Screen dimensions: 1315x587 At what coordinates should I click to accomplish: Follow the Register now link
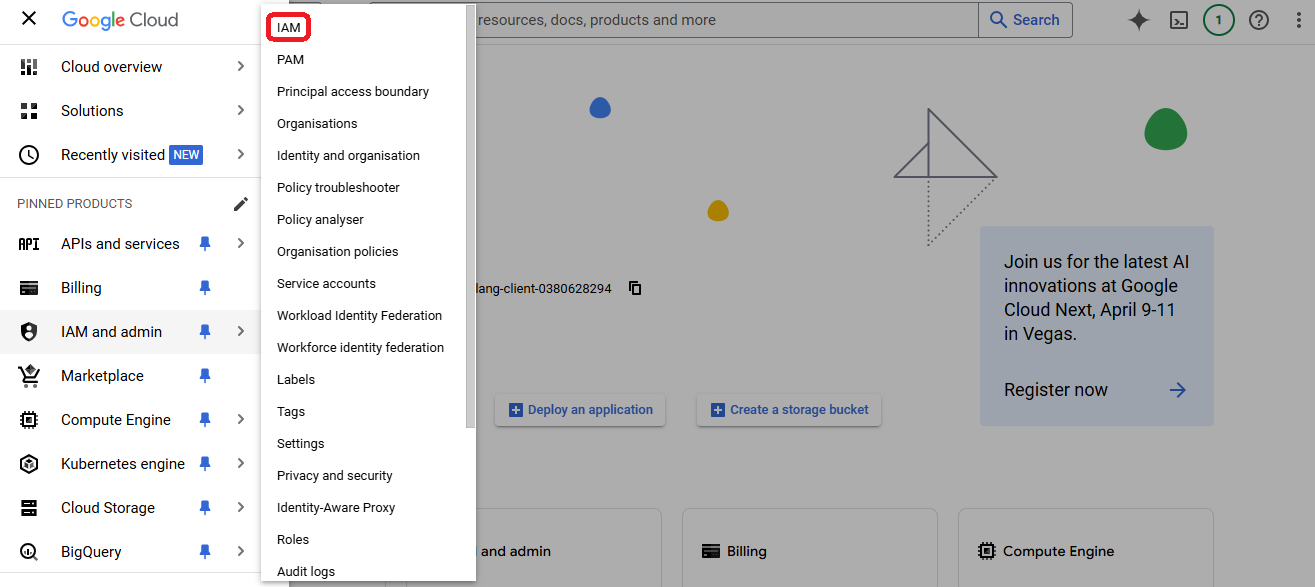(1056, 390)
